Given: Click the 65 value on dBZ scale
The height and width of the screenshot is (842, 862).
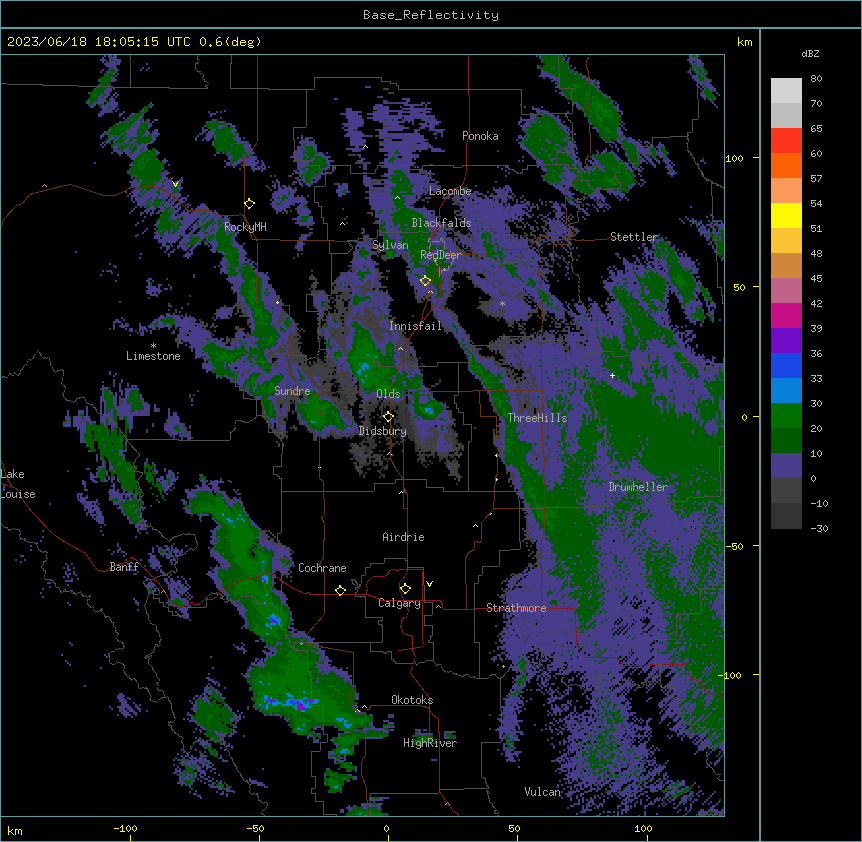Looking at the screenshot, I should pos(816,129).
